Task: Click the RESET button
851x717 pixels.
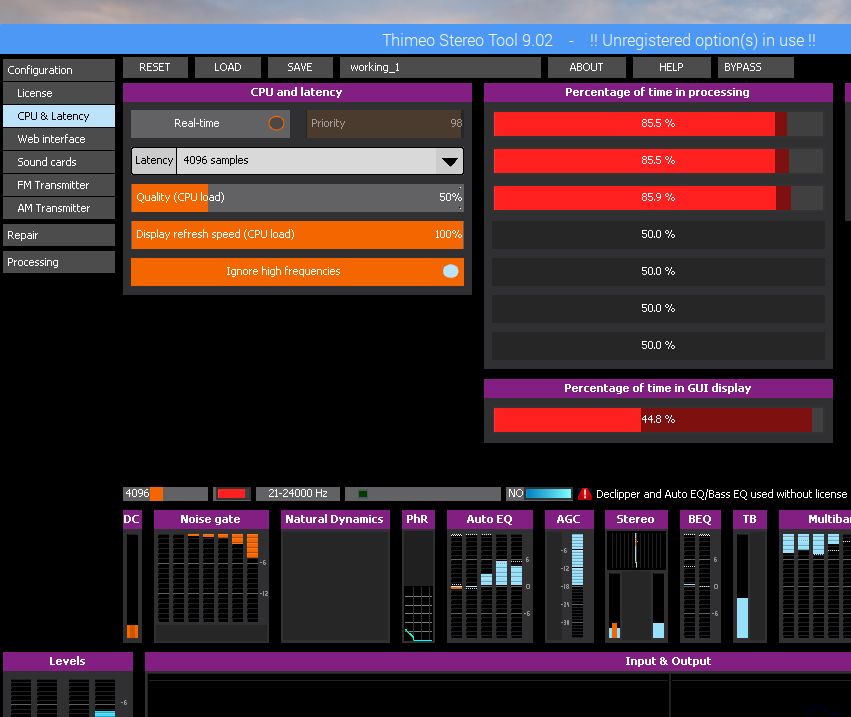Action: tap(155, 67)
